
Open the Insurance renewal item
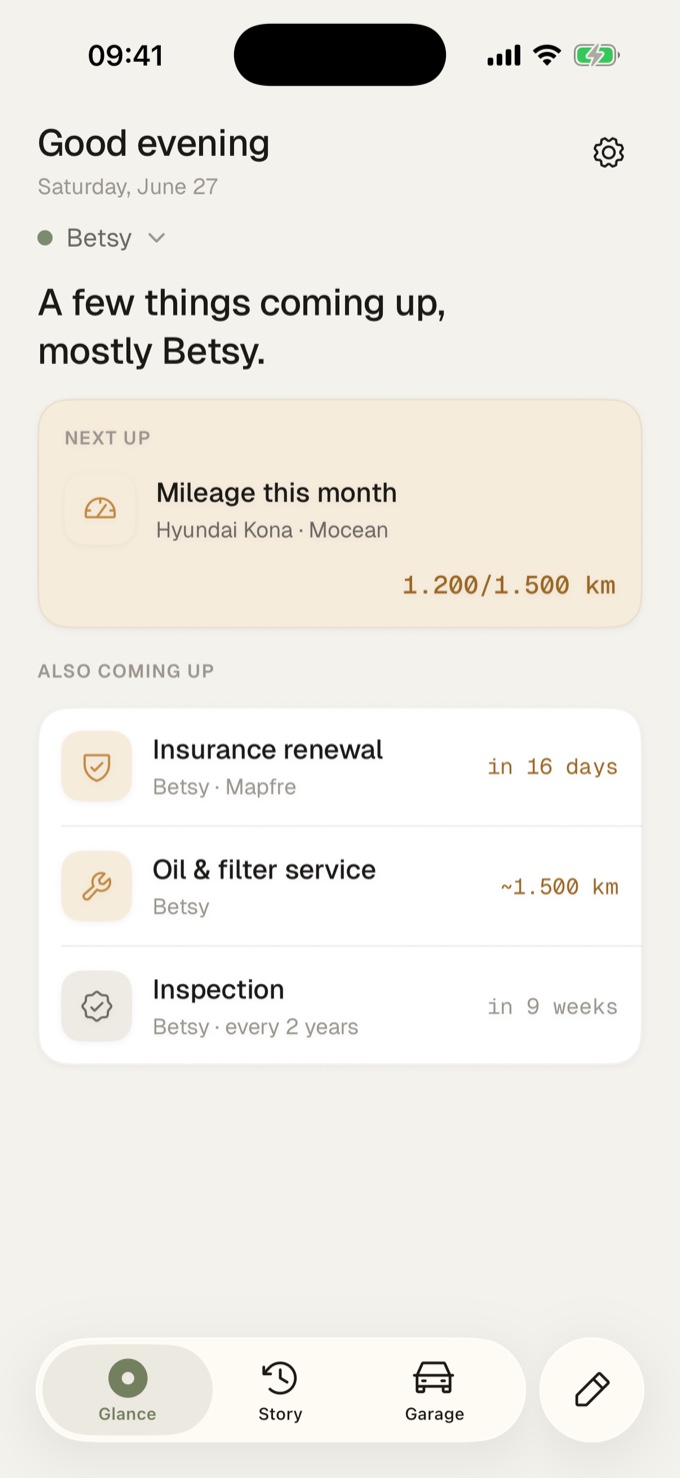[340, 767]
